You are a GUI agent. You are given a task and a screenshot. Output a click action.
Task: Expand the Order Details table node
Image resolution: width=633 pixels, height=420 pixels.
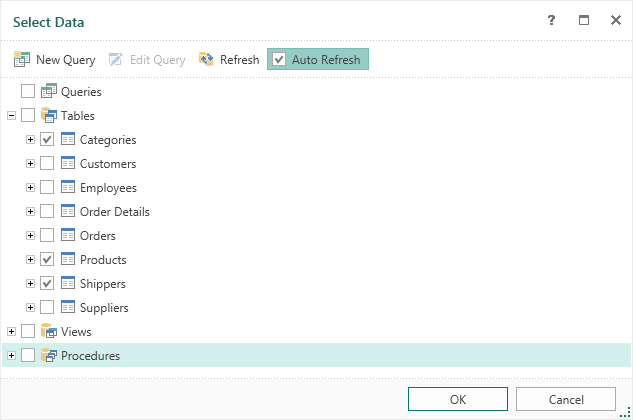[x=31, y=212]
